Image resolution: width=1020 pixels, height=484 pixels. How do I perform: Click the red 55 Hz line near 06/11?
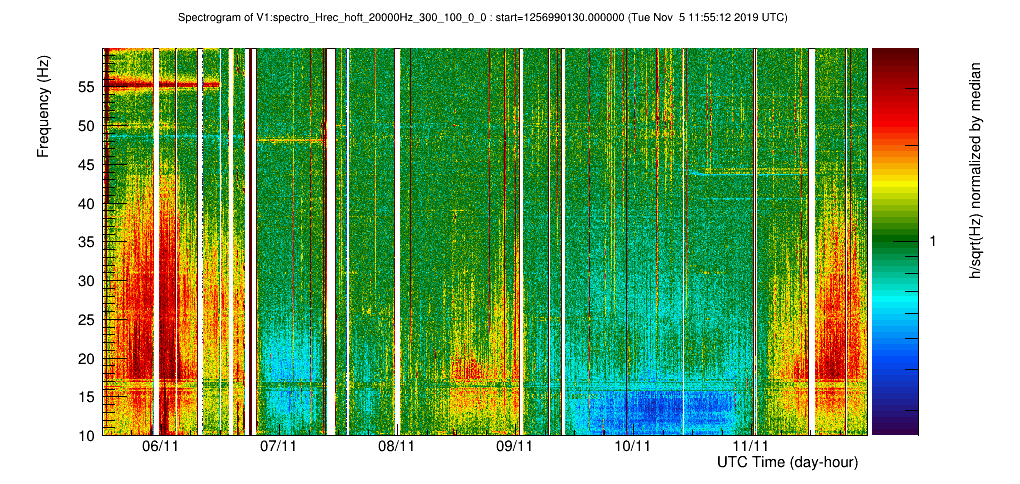161,84
